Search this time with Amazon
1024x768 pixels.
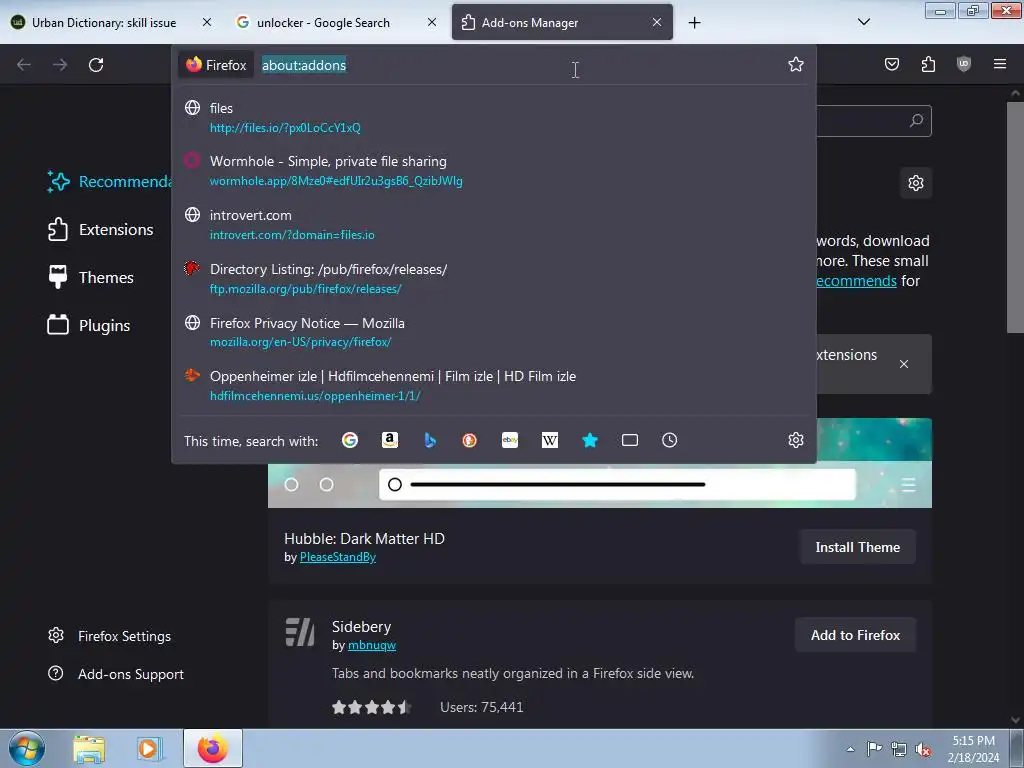click(390, 440)
